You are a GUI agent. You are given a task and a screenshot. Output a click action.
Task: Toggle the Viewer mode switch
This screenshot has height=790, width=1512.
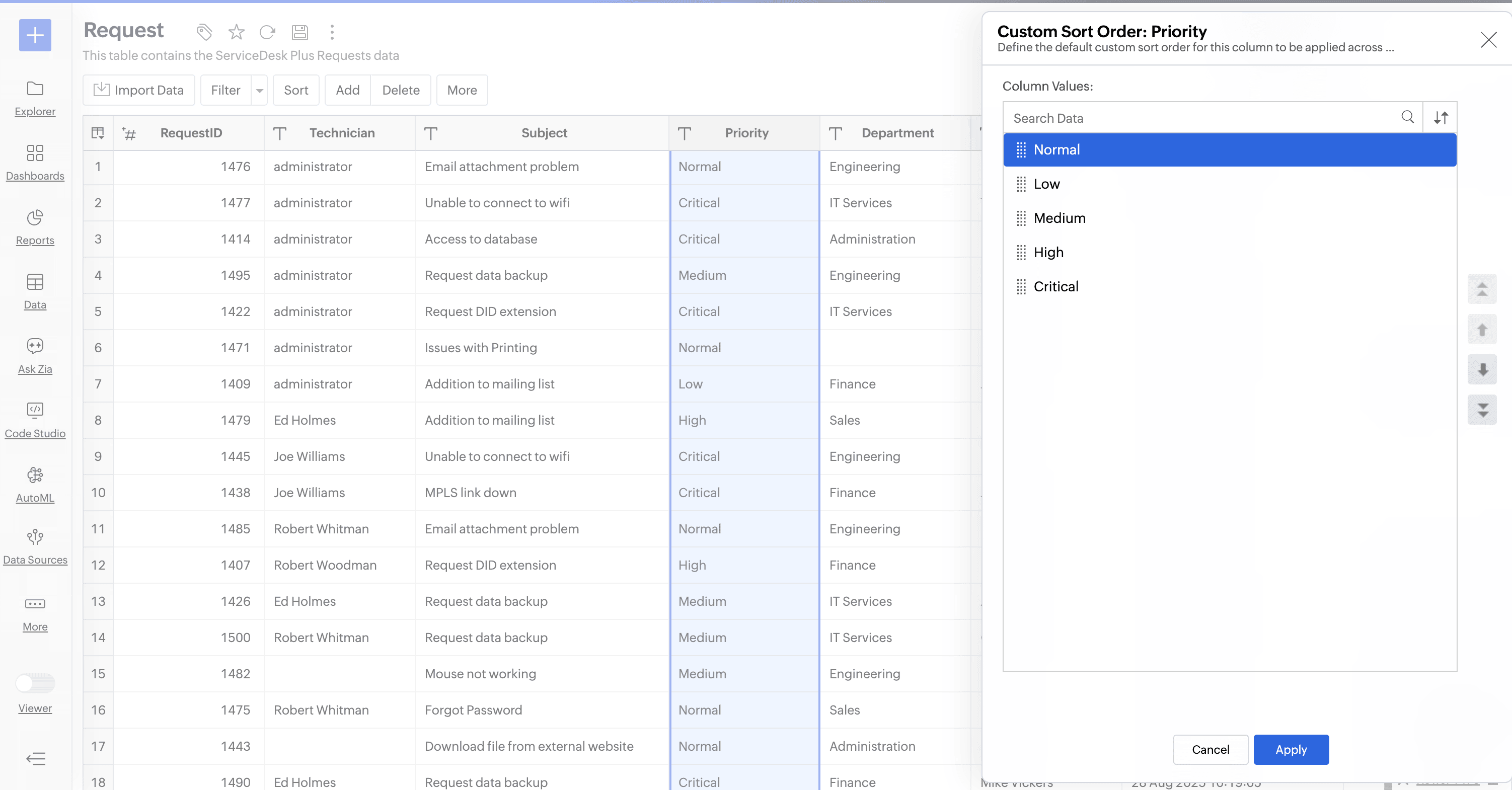click(35, 683)
